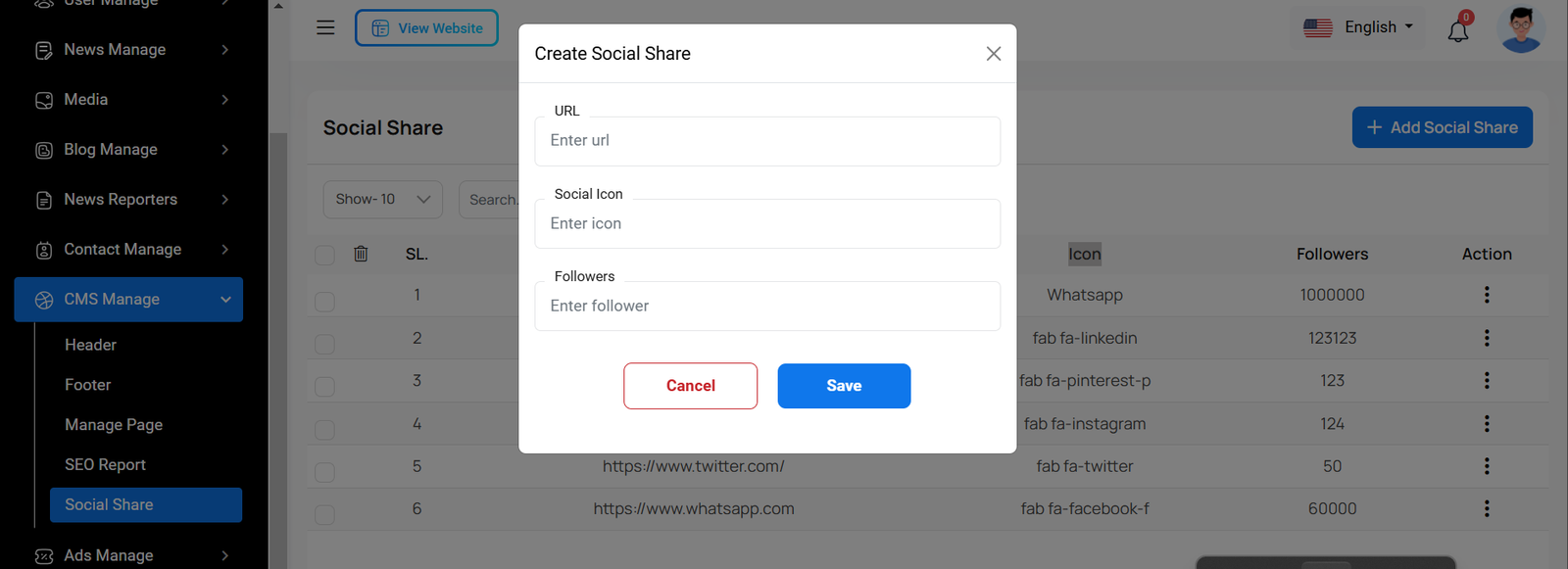
Task: Click the Contact Manage sidebar icon
Action: [44, 250]
